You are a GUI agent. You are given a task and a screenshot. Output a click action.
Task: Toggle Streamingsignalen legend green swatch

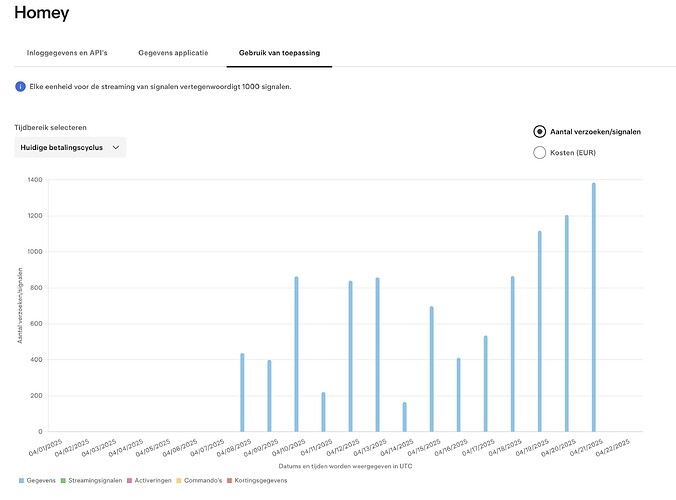pos(63,481)
